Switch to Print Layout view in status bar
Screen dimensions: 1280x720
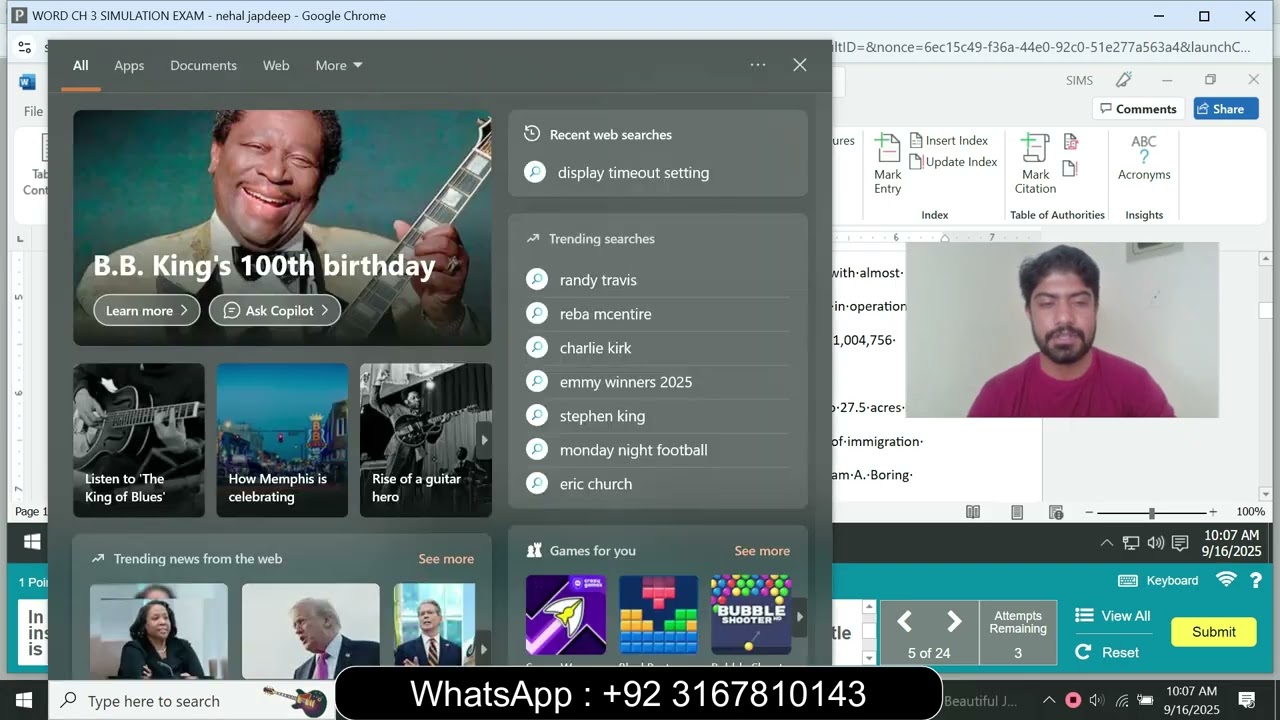pyautogui.click(x=1017, y=512)
